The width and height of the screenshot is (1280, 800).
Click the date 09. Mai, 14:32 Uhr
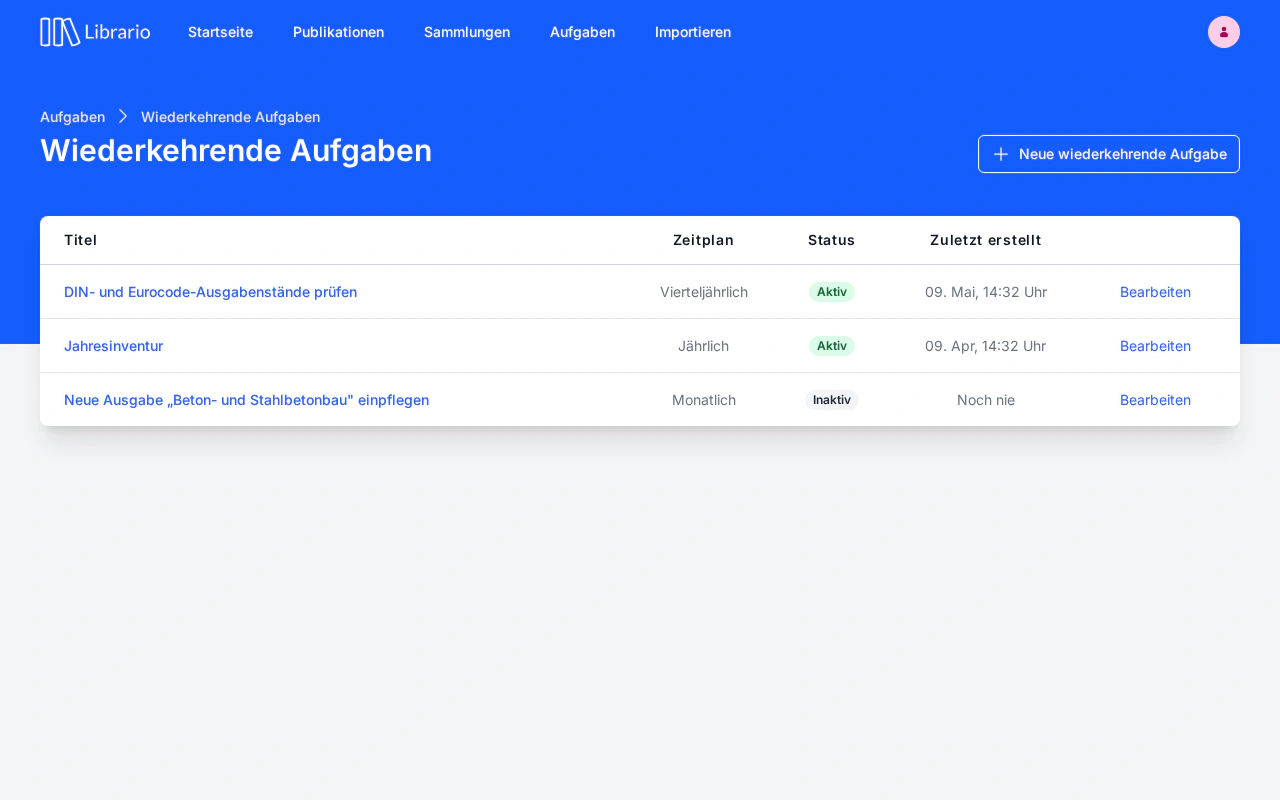(986, 292)
